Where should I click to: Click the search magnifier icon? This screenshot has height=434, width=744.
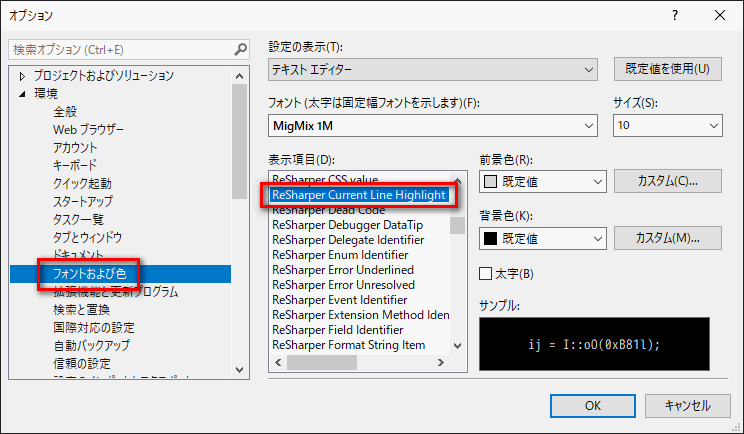click(x=241, y=49)
